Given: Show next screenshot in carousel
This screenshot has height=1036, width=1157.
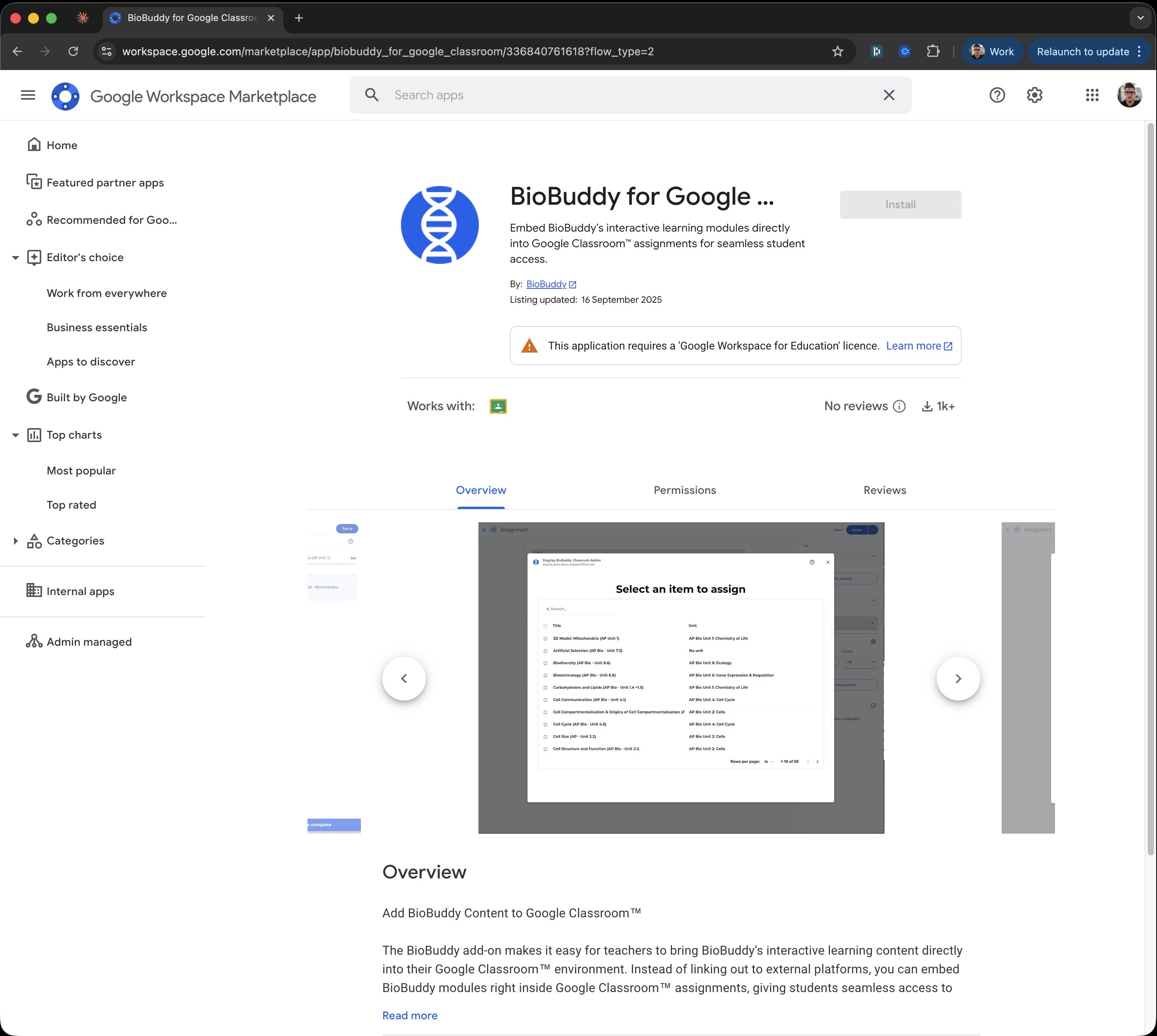Looking at the screenshot, I should tap(958, 678).
